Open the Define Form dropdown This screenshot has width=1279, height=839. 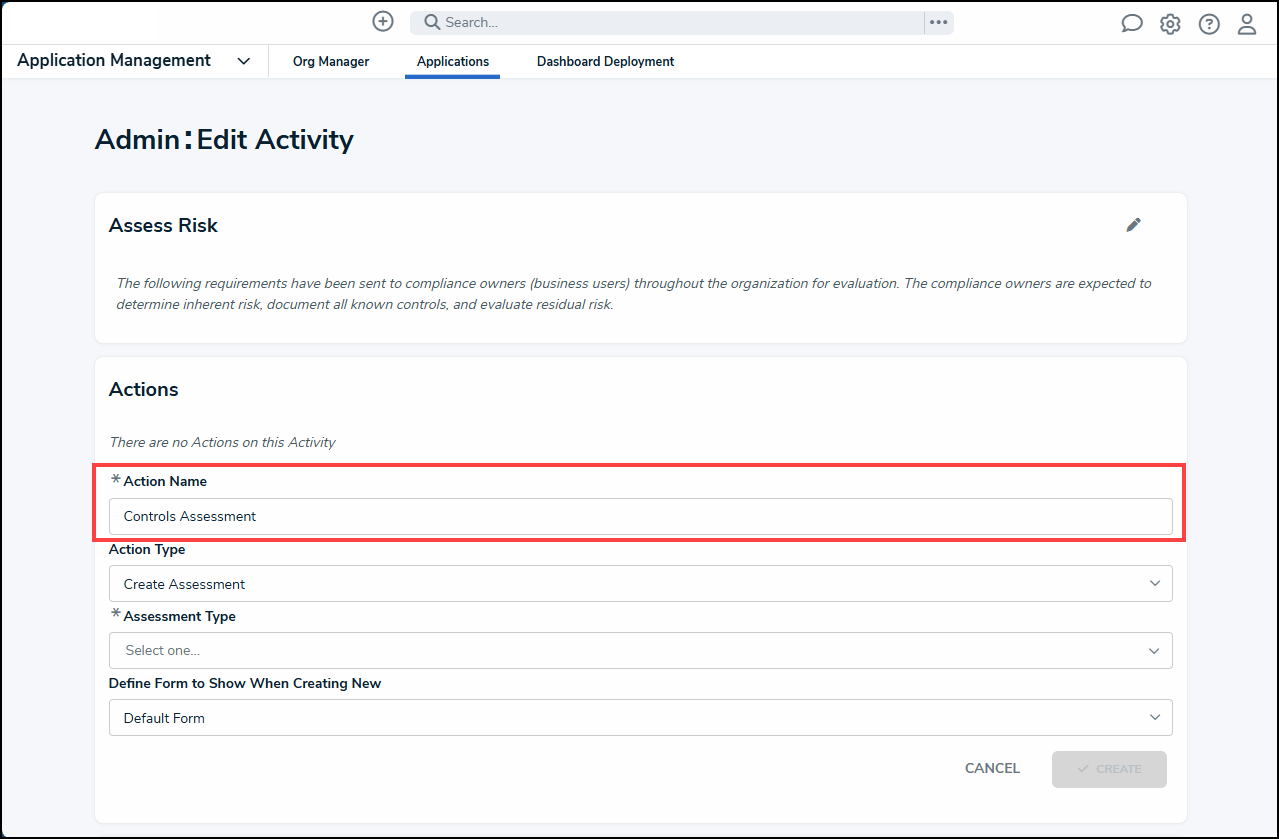click(x=640, y=718)
